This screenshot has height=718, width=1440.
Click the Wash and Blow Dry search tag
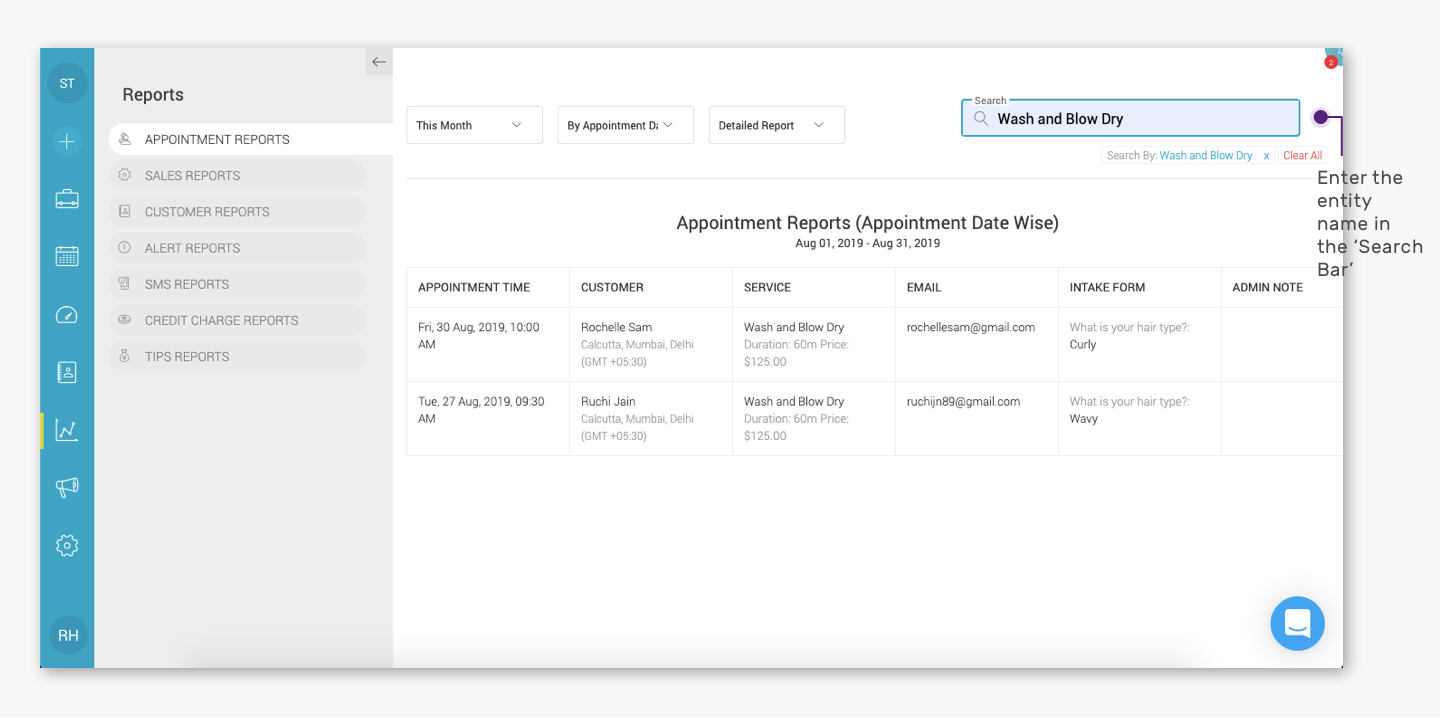point(1205,156)
